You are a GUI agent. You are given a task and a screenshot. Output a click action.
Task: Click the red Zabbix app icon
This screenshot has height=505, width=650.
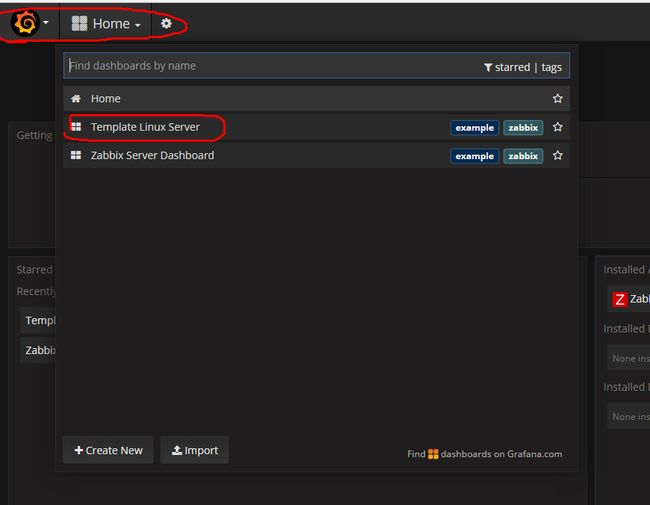point(620,299)
